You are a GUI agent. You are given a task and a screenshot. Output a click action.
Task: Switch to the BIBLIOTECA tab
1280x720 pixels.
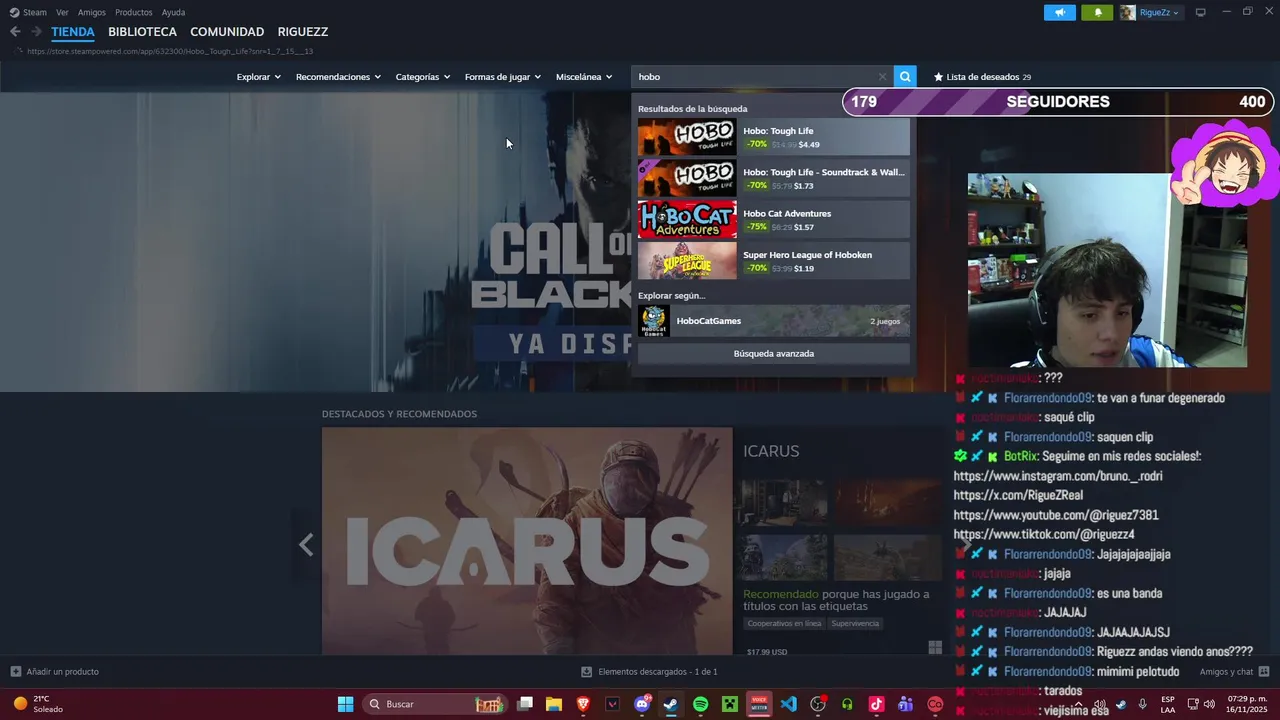[142, 32]
